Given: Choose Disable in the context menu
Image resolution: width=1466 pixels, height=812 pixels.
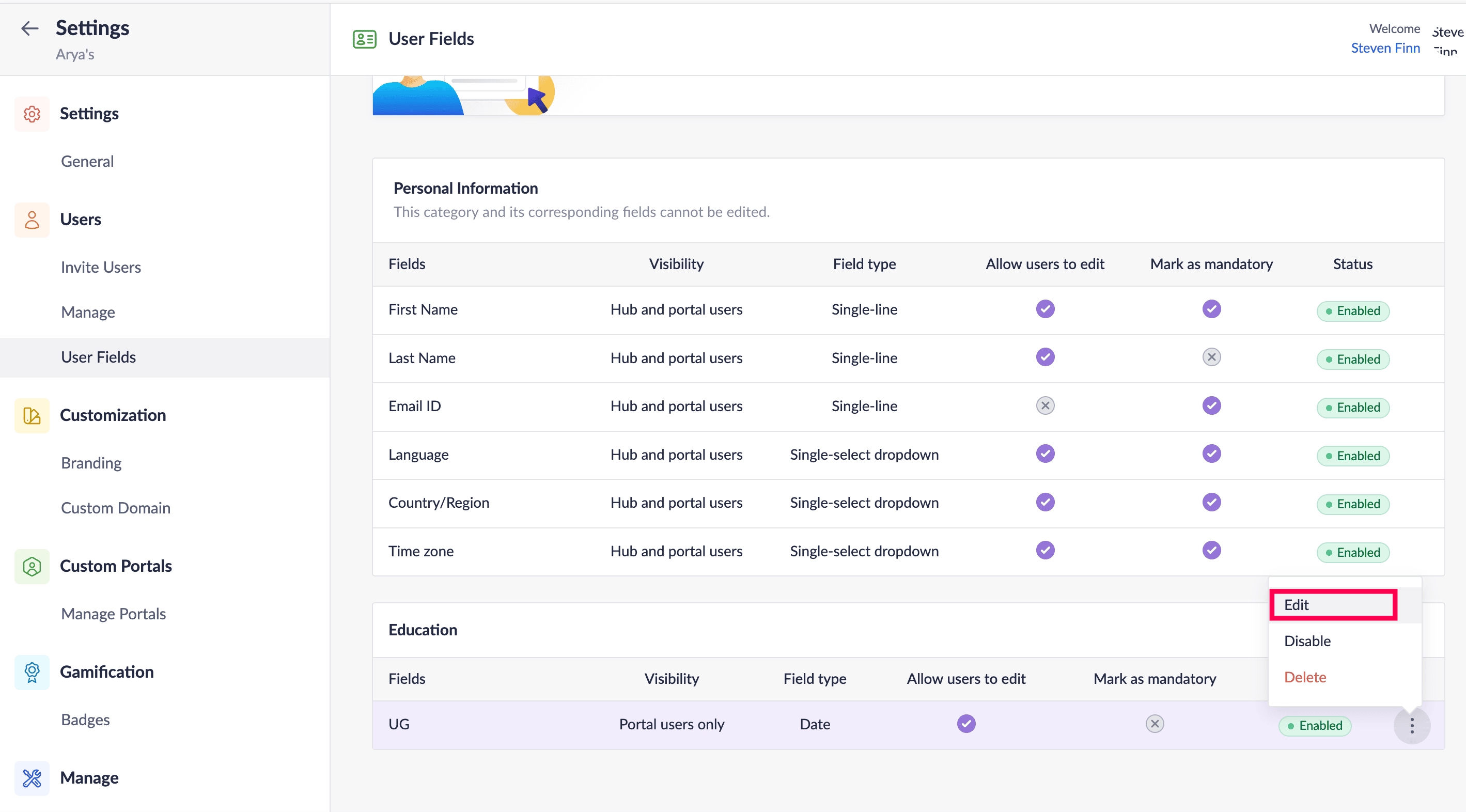Looking at the screenshot, I should [1307, 642].
